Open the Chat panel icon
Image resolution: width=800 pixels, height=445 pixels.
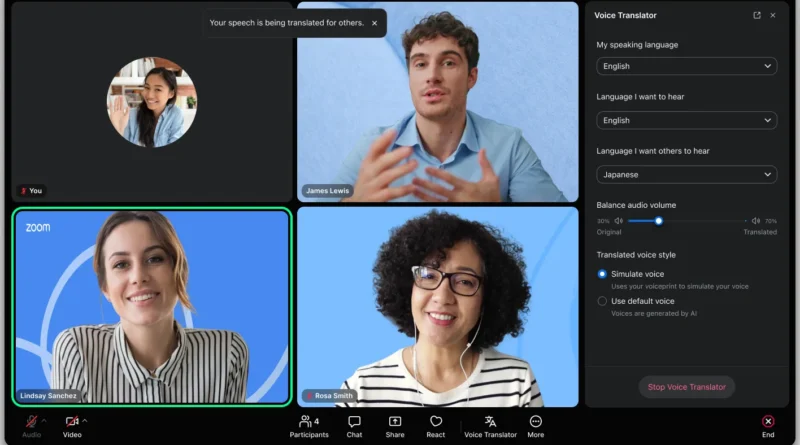click(354, 422)
